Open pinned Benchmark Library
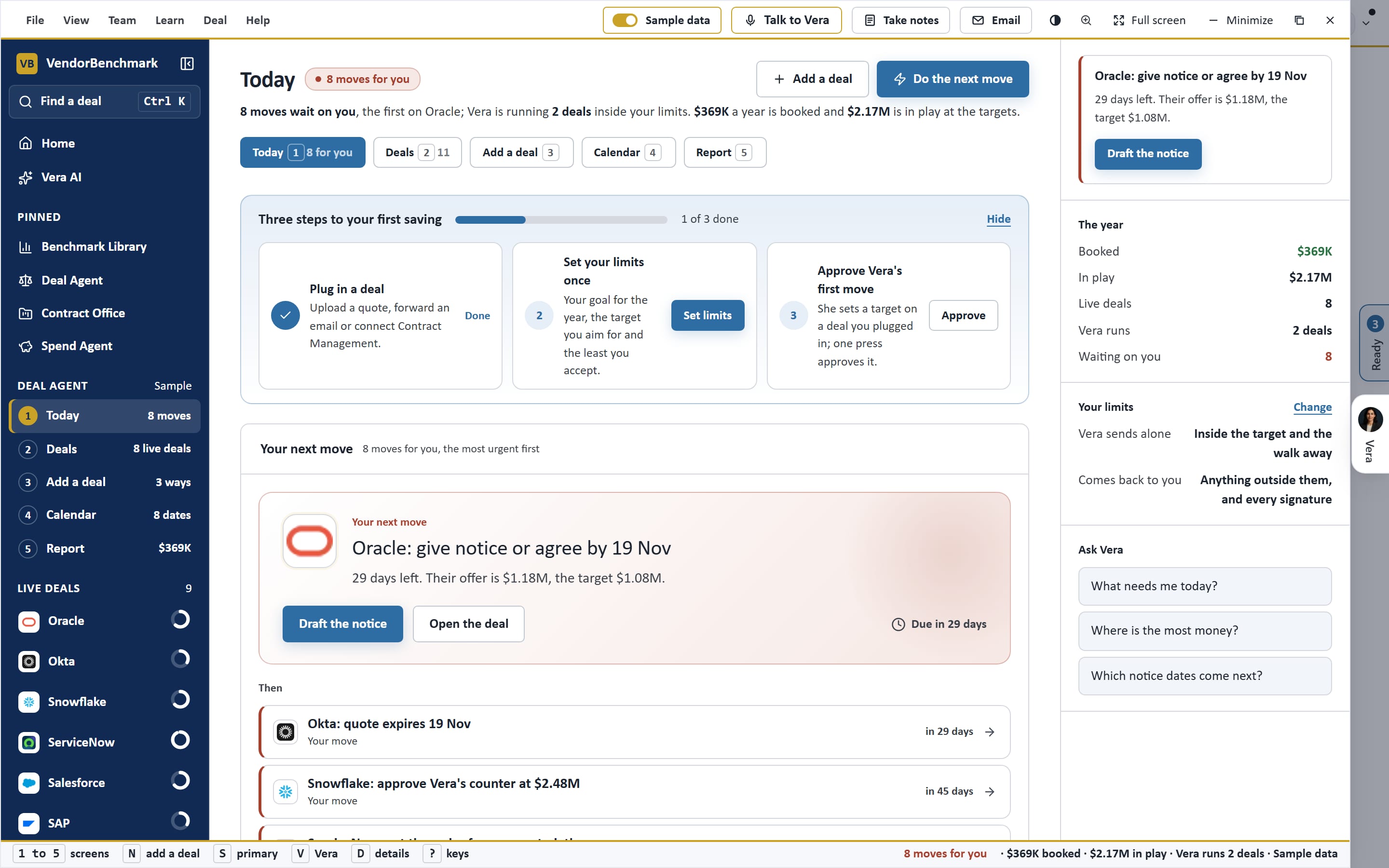The width and height of the screenshot is (1389, 868). tap(105, 246)
